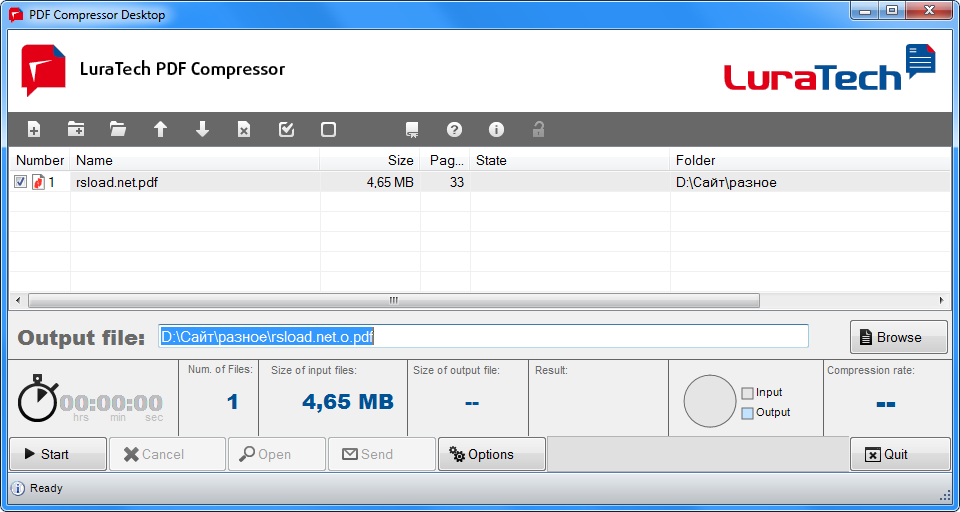Click the Ready status info icon
The height and width of the screenshot is (512, 960).
click(18, 488)
